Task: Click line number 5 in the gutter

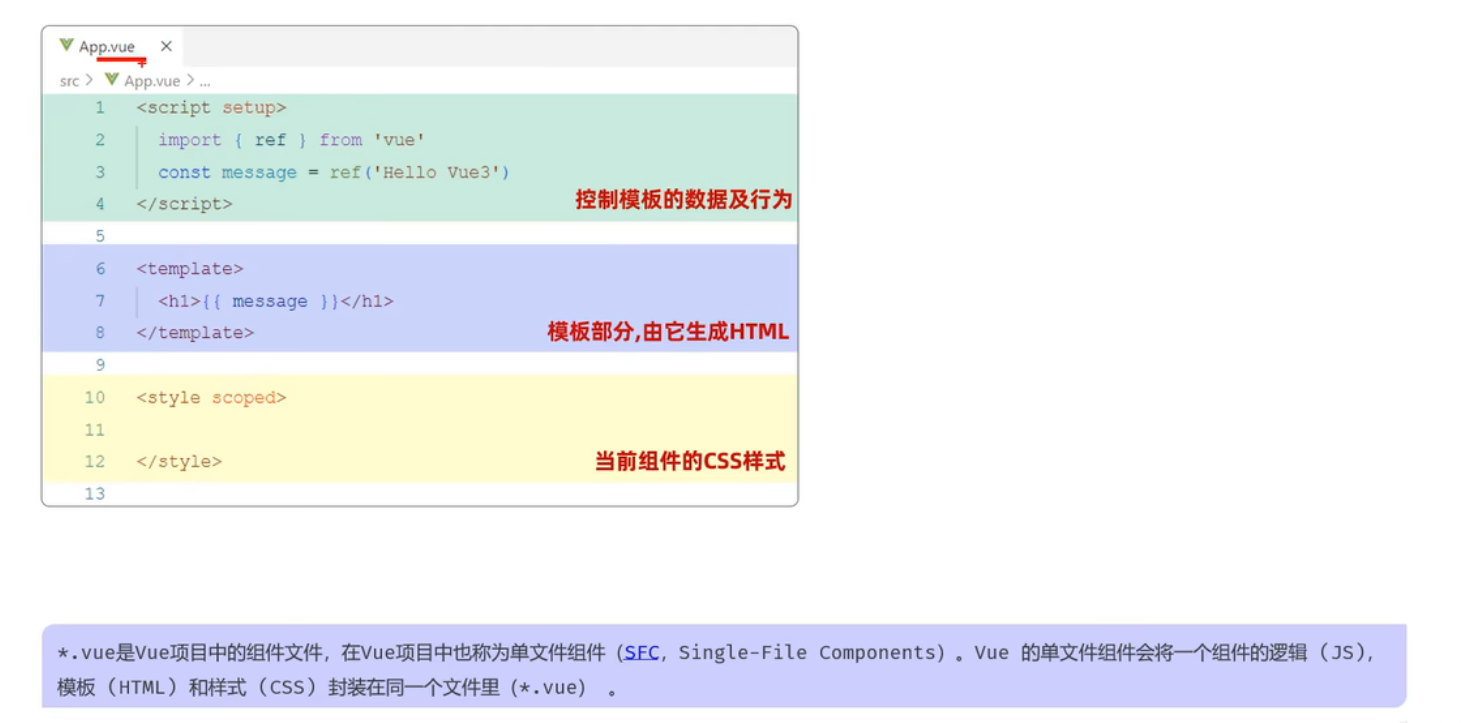Action: [x=99, y=236]
